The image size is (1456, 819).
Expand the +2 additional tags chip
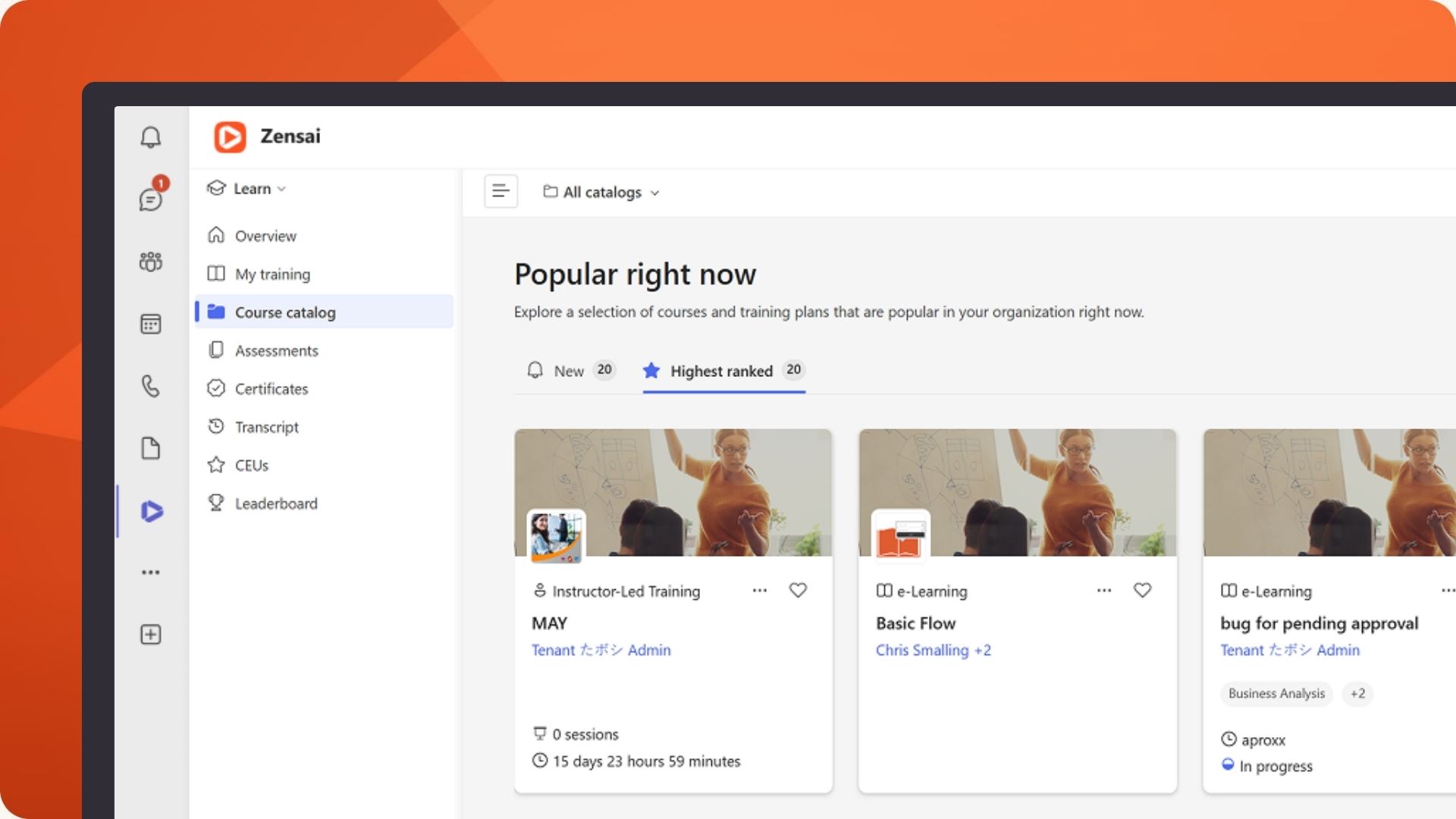click(x=1357, y=693)
